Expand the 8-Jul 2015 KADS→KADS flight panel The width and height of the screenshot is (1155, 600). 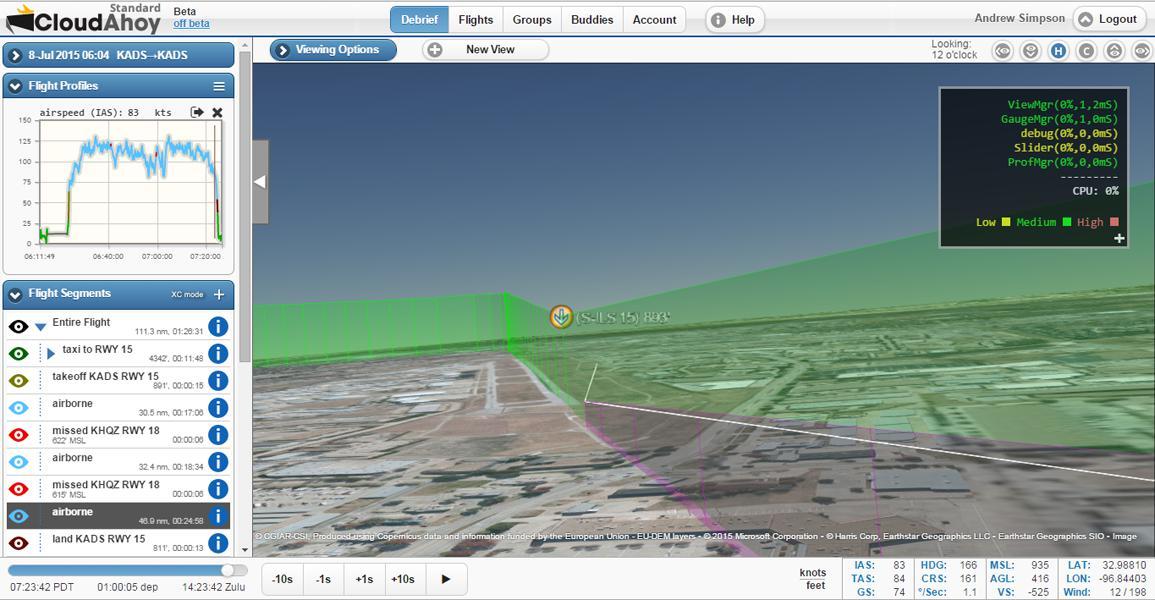coord(15,55)
